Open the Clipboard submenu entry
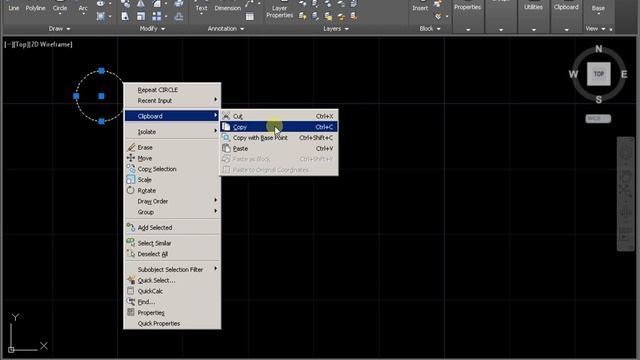Image resolution: width=640 pixels, height=360 pixels. pyautogui.click(x=172, y=116)
